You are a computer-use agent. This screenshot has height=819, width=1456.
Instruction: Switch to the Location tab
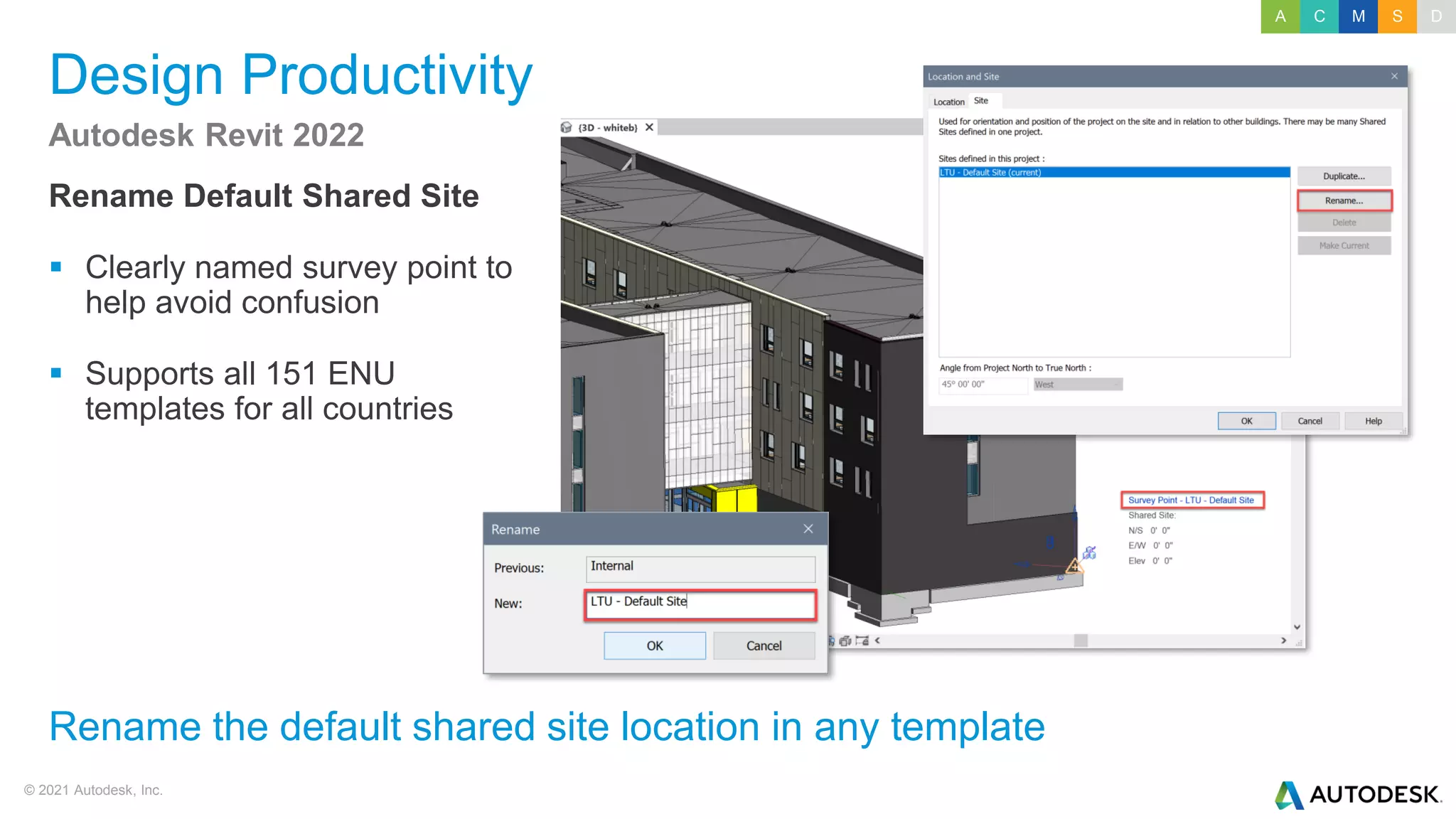pos(948,102)
